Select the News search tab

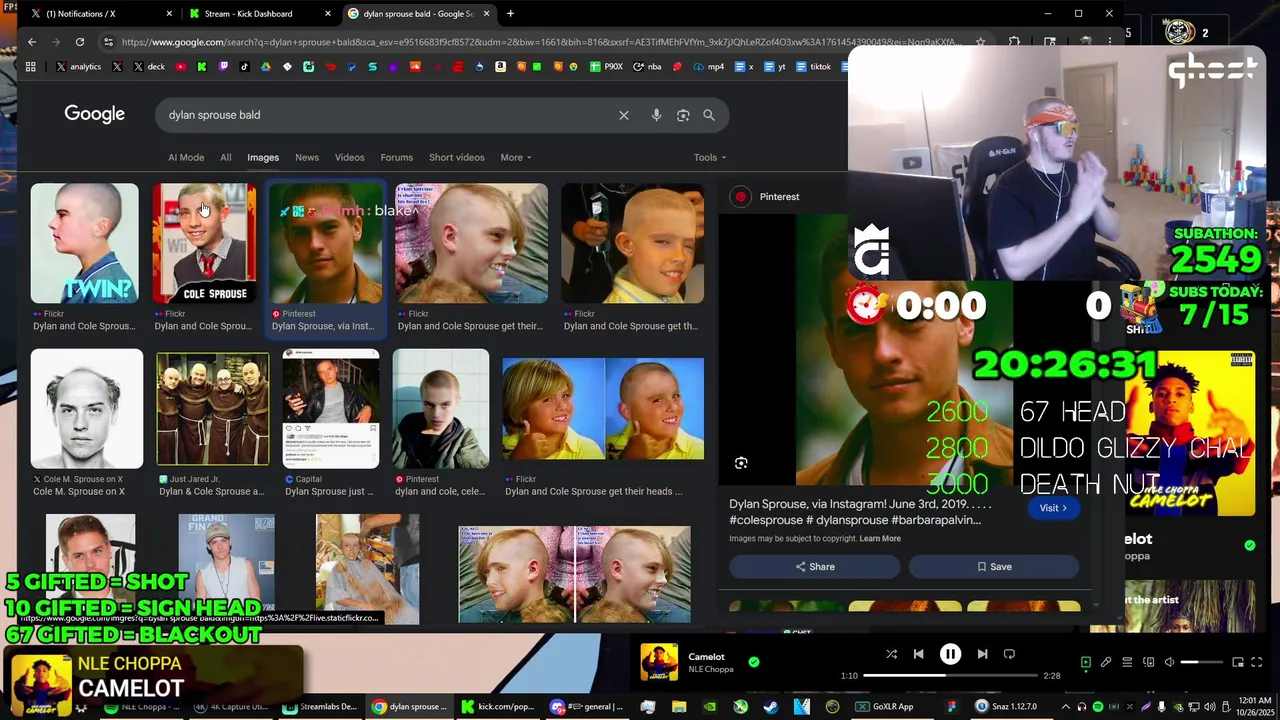(307, 157)
